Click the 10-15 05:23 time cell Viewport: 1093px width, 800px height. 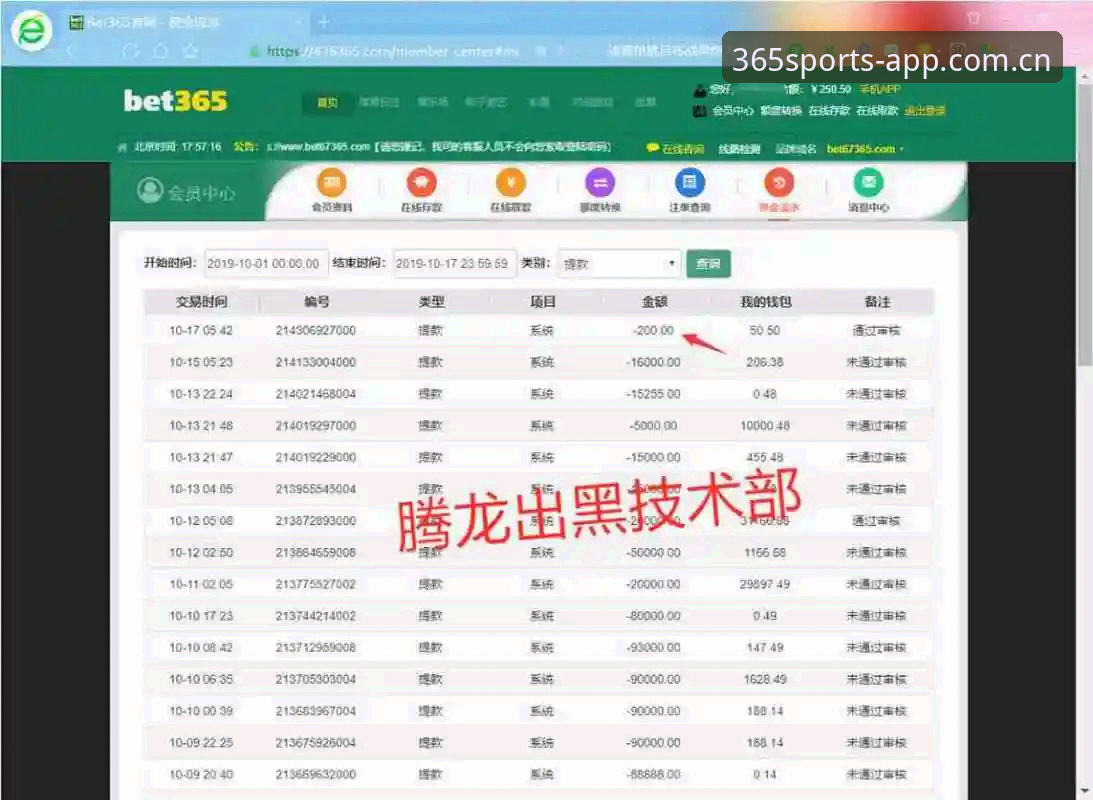click(x=201, y=362)
